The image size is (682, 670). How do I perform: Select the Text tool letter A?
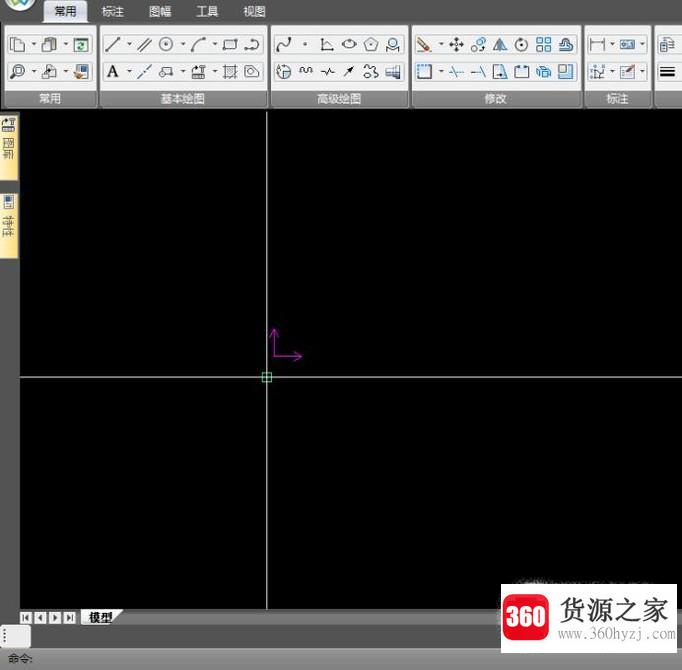pyautogui.click(x=113, y=72)
